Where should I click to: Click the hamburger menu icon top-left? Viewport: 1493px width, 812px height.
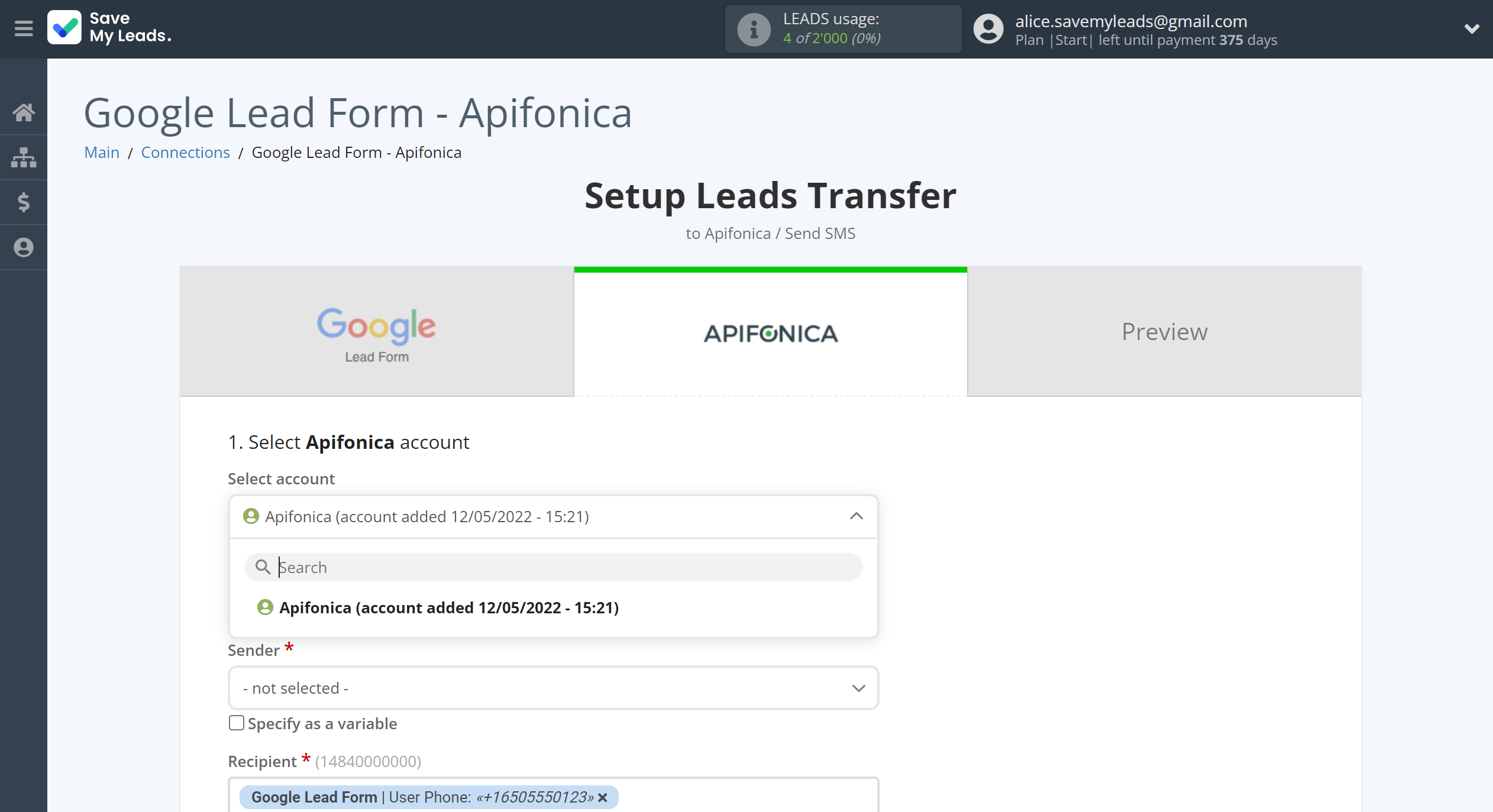(22, 29)
